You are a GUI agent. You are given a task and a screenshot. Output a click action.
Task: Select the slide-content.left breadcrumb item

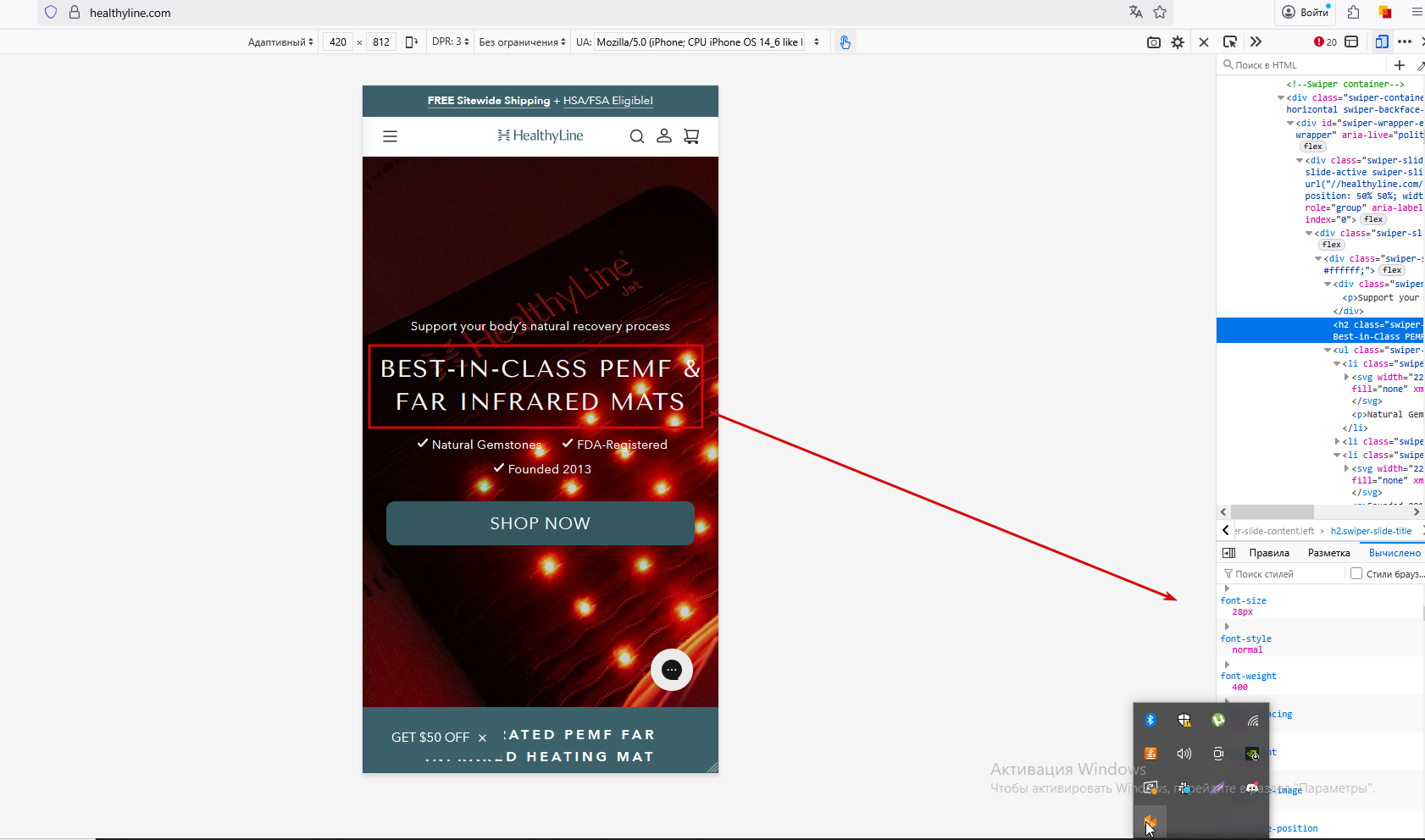tap(1275, 531)
